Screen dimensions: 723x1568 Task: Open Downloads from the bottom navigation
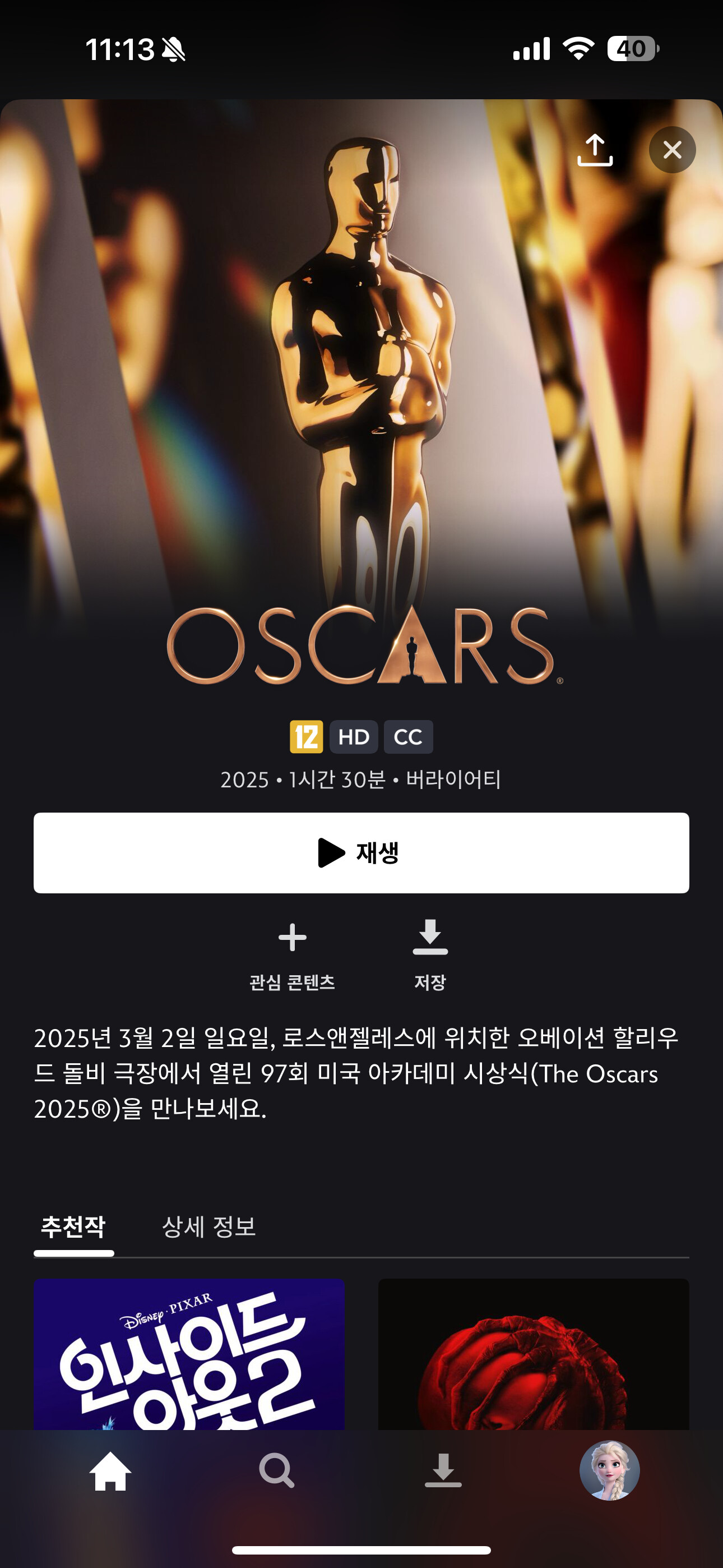click(443, 1471)
